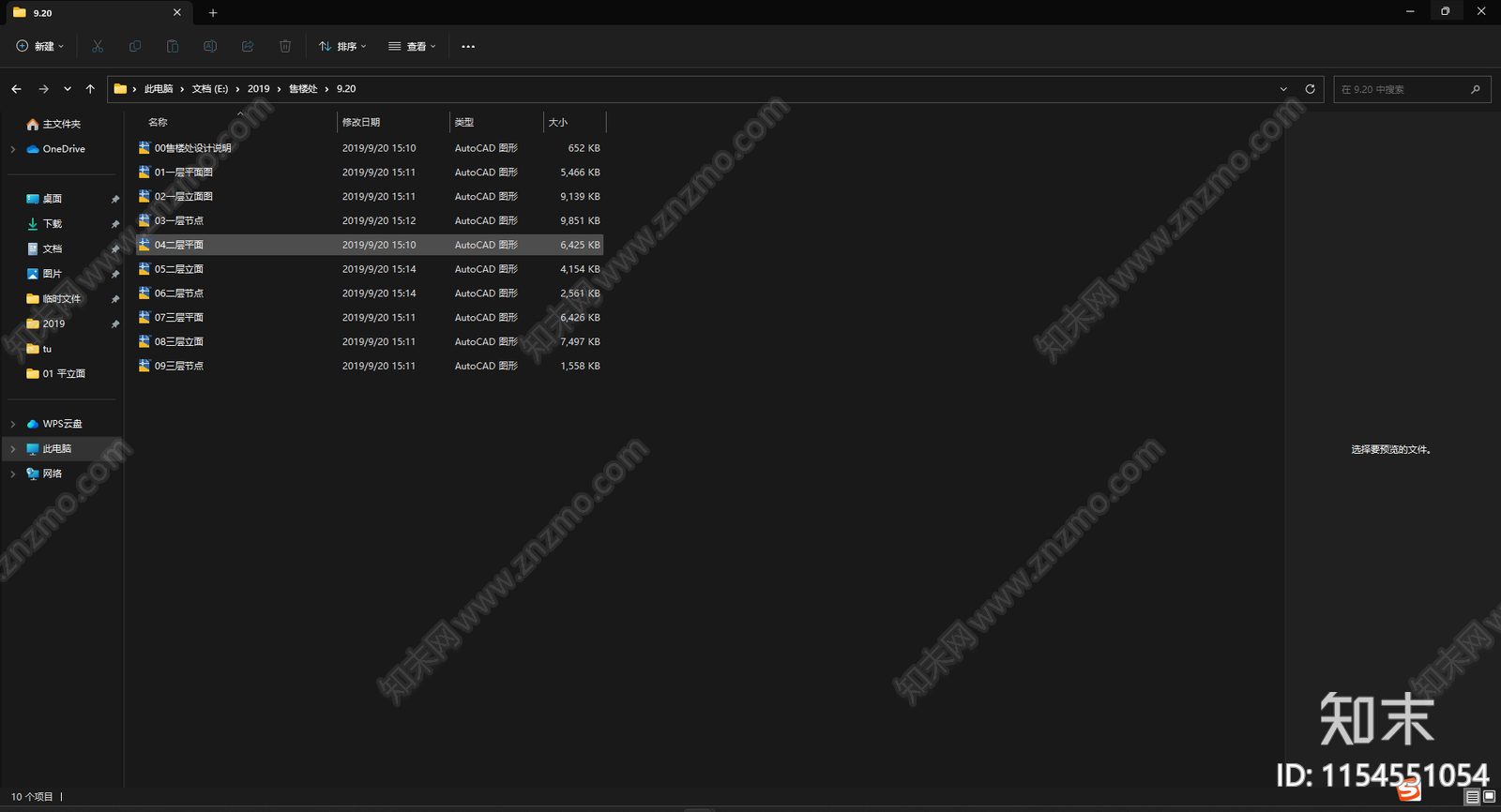Expand address bar history dropdown

click(1283, 89)
